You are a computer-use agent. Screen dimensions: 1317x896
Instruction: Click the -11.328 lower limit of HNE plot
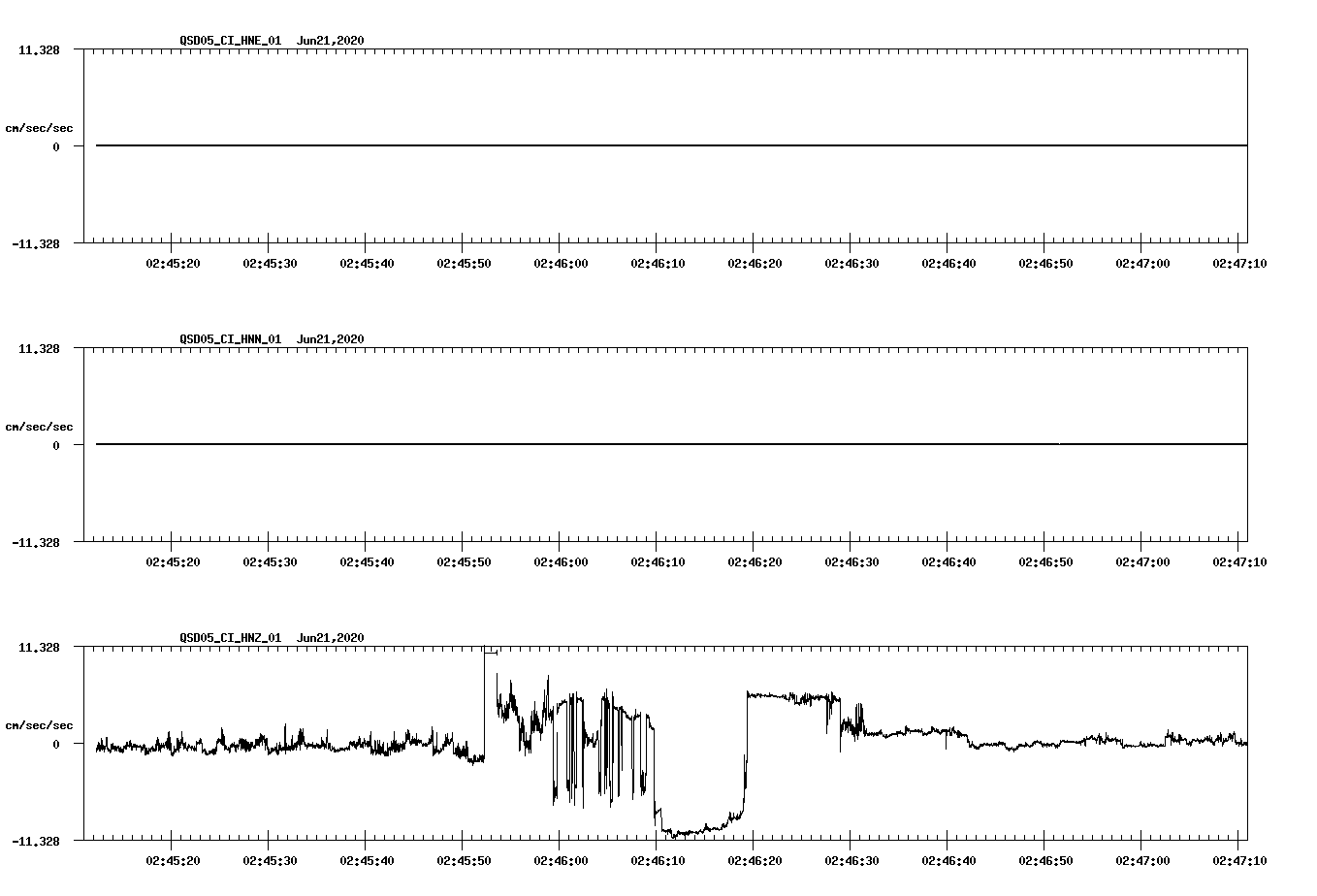coord(35,244)
